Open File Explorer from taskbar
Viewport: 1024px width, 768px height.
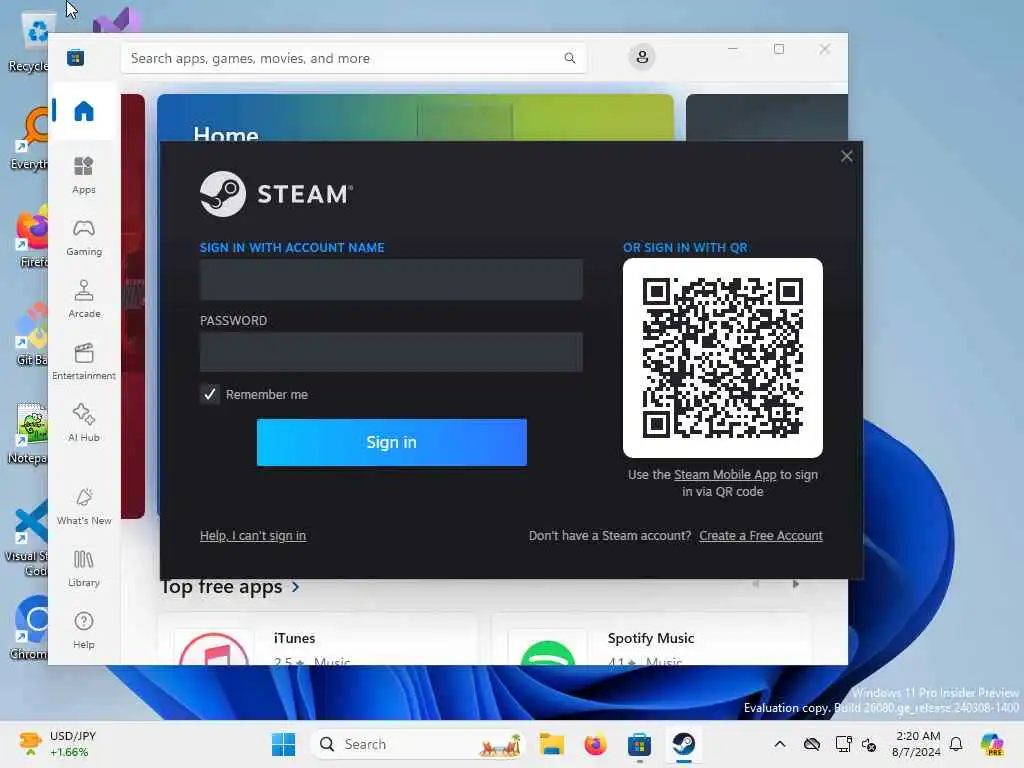551,744
